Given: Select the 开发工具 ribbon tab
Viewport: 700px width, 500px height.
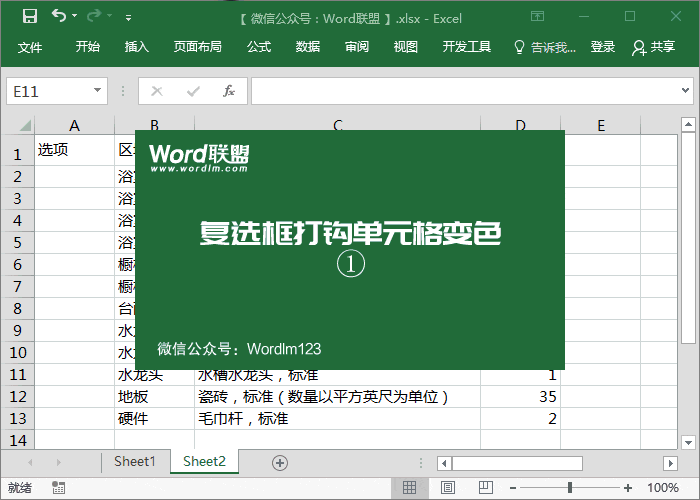Looking at the screenshot, I should pos(467,47).
